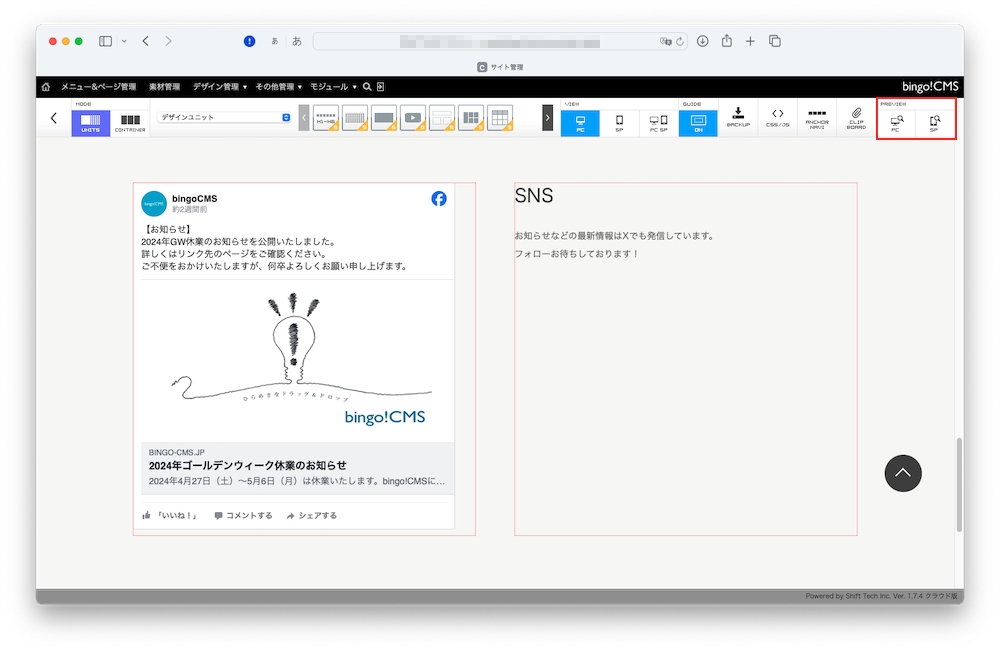Open the デザインユニット dropdown
Screen dimensions: 1000x652
[x=222, y=116]
